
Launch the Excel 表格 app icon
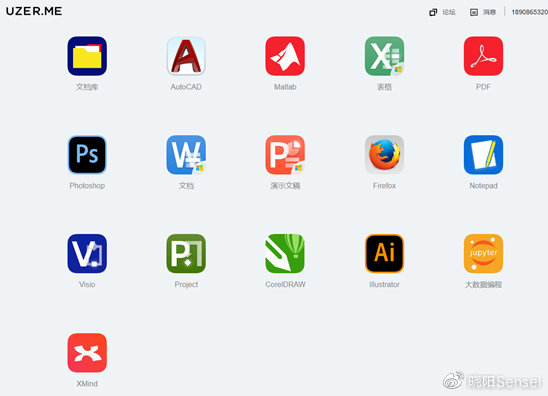(x=384, y=56)
